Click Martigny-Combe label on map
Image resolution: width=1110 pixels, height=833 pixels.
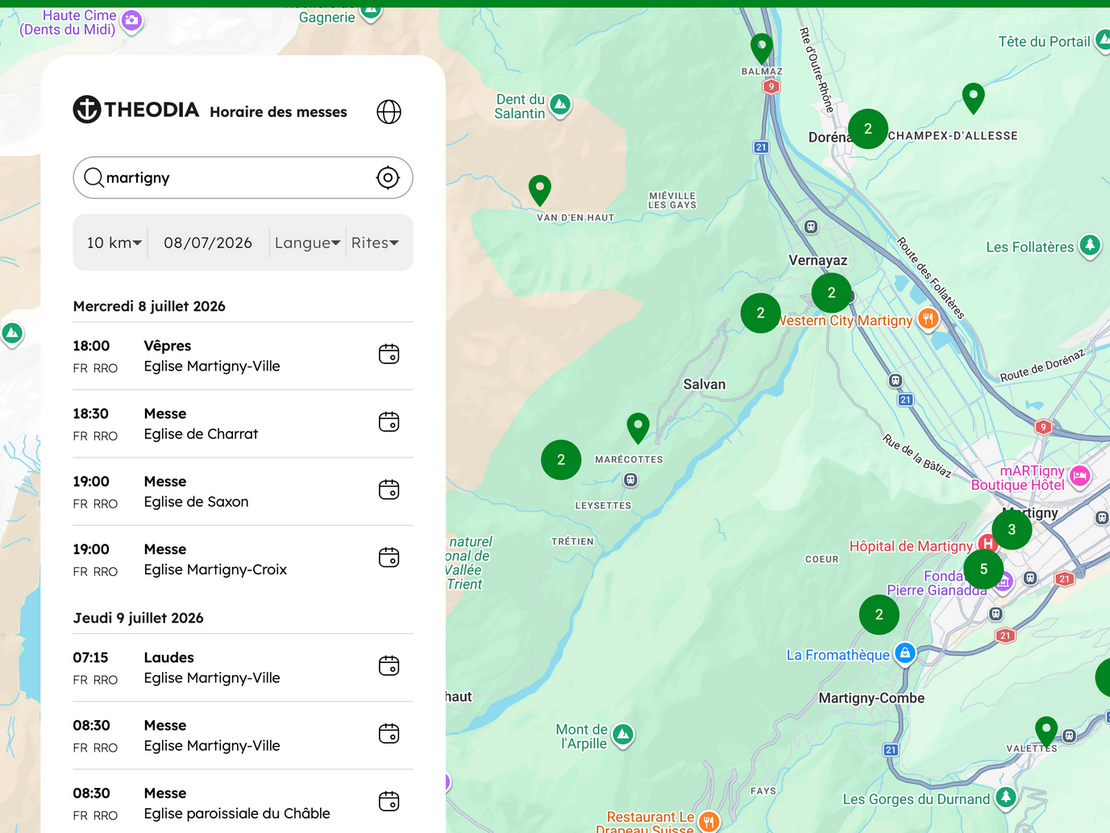(871, 698)
